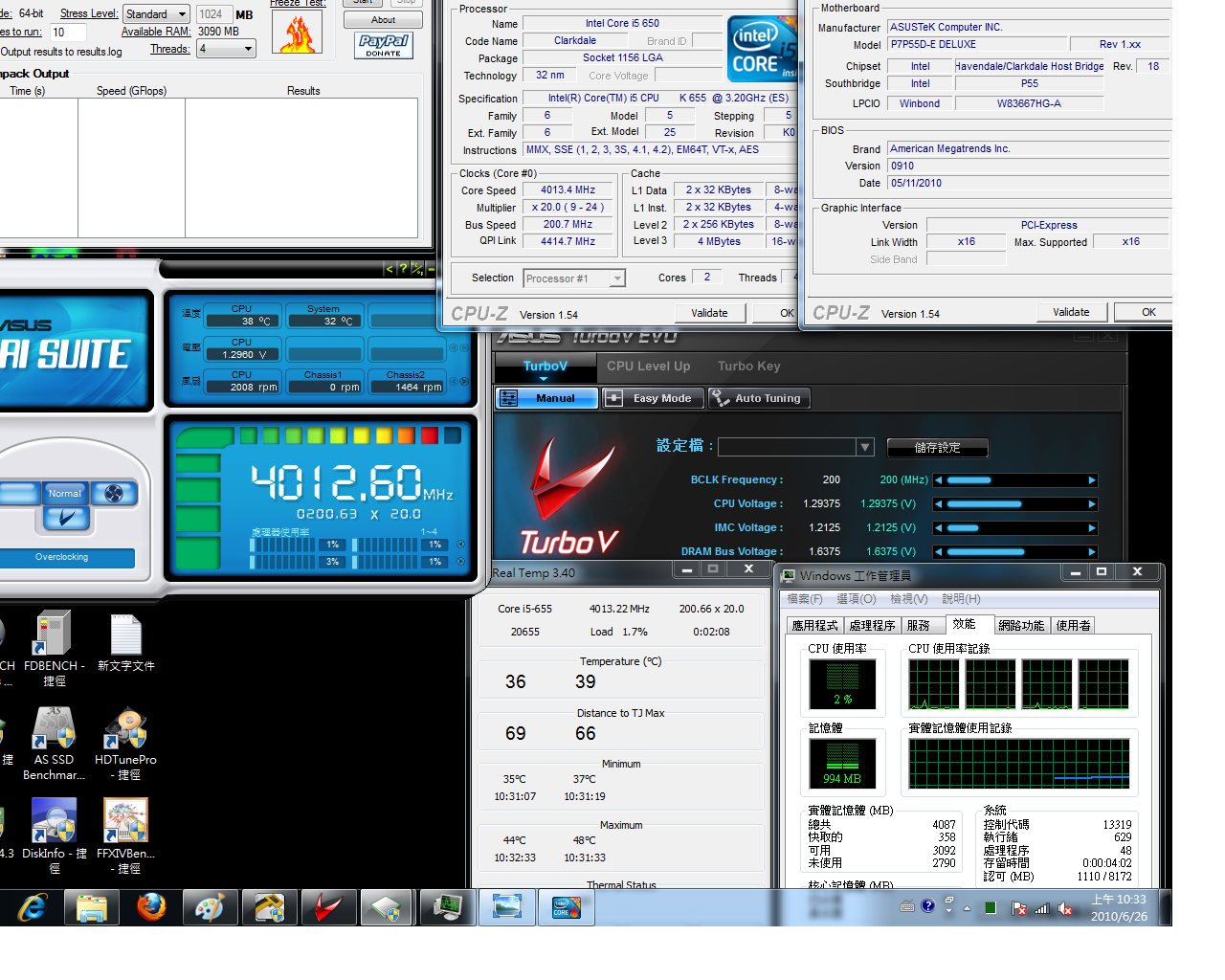Increase IMC Voltage with the right arrow

pyautogui.click(x=1092, y=528)
